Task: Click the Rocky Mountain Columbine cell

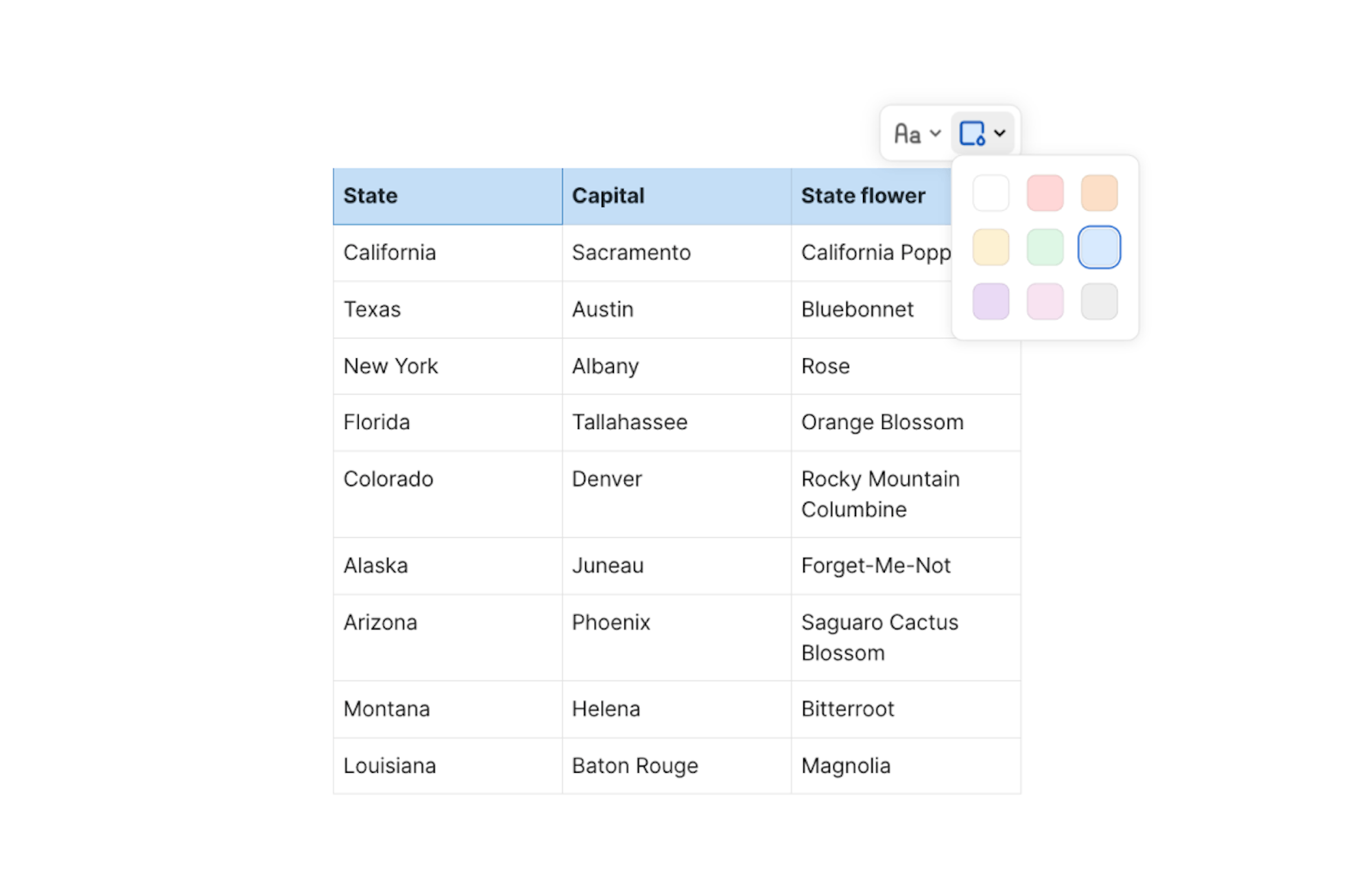Action: 906,494
